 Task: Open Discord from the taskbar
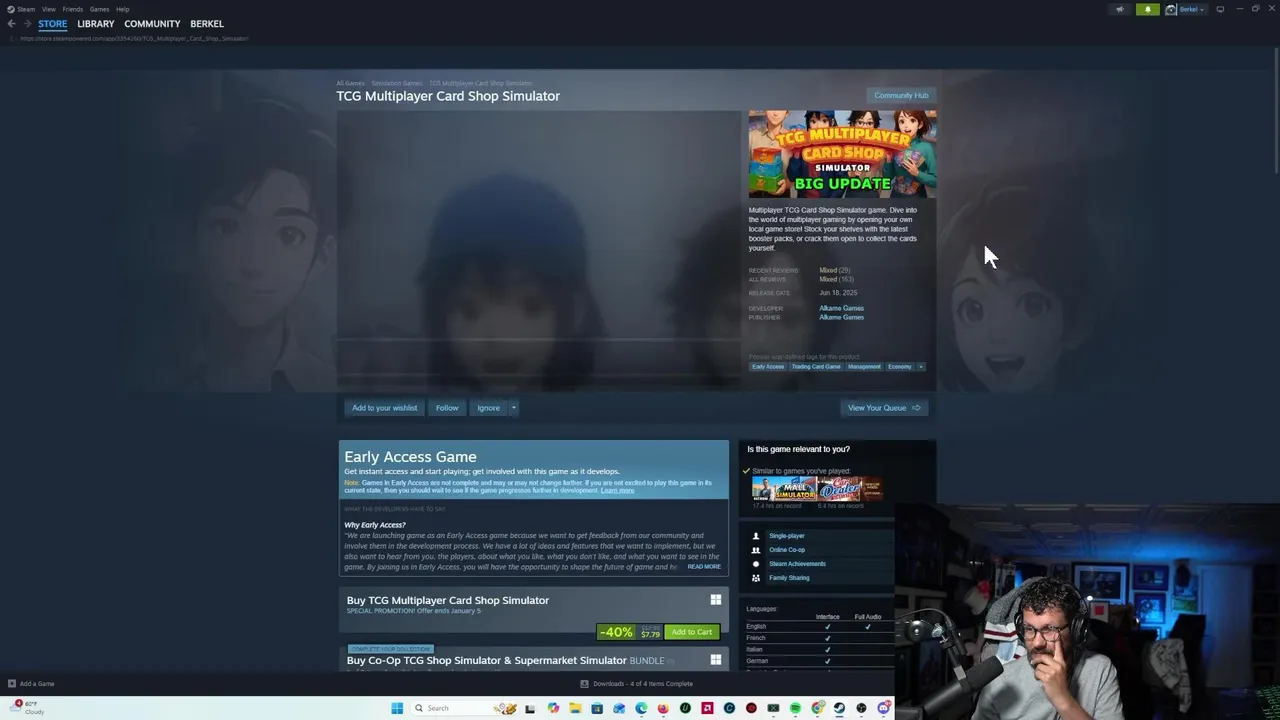(883, 708)
